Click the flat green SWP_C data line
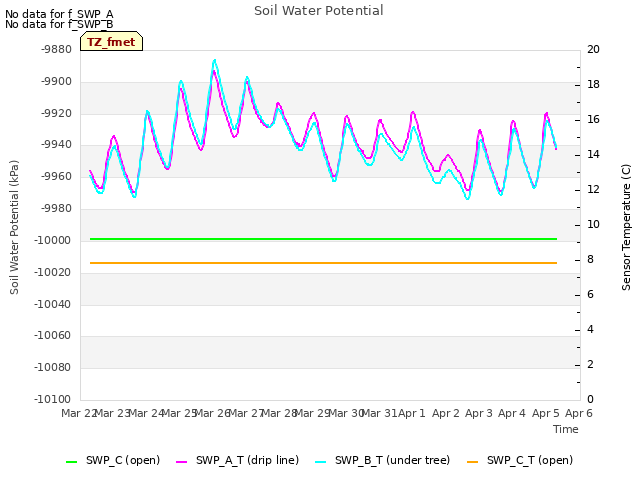Image resolution: width=640 pixels, height=480 pixels. [x=323, y=239]
